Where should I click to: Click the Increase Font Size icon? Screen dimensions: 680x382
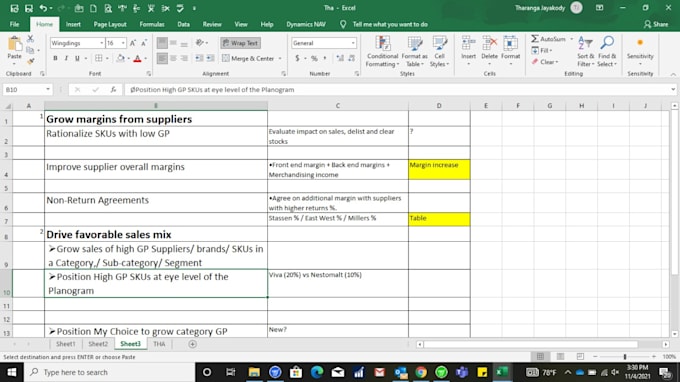pos(133,43)
